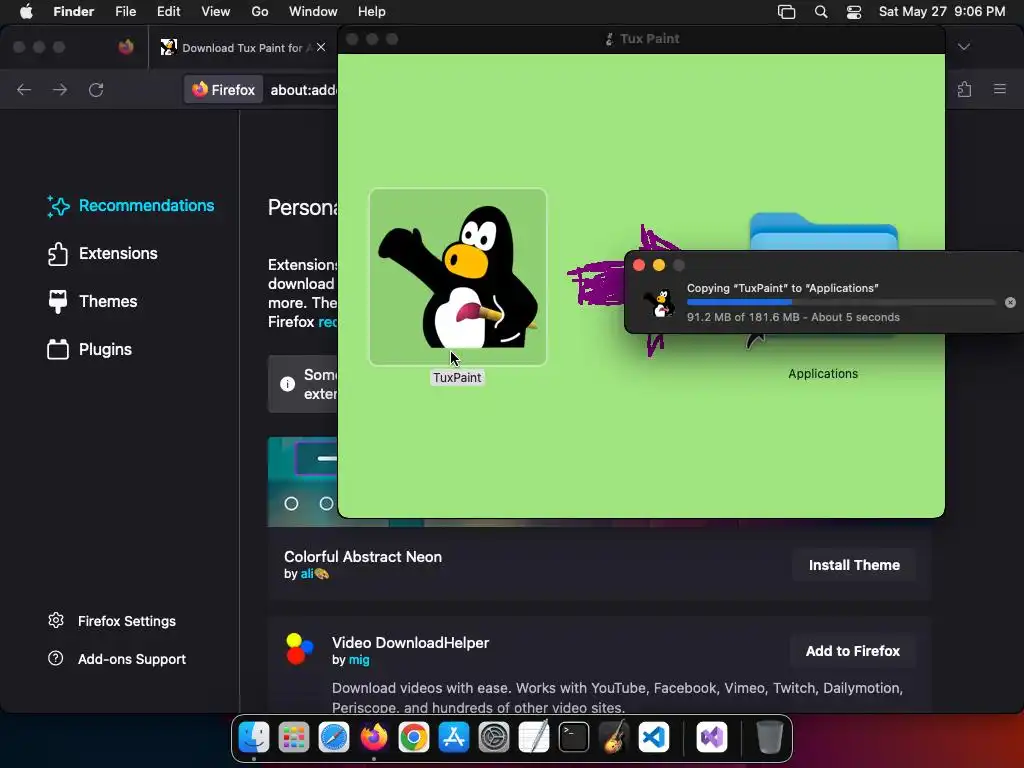
Task: Launch Visual Studio Code from the Dock
Action: coord(654,737)
